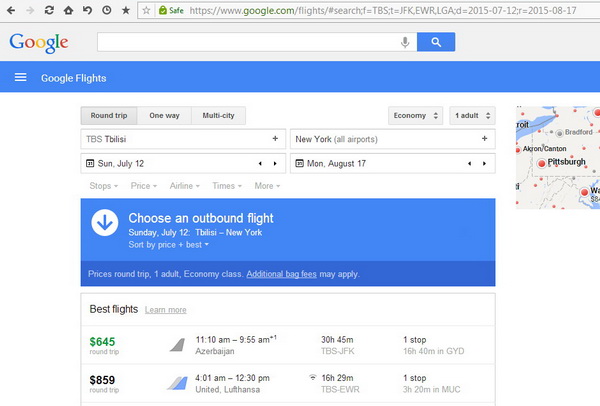Click the blue search magnifier button
The image size is (600, 406).
point(435,42)
